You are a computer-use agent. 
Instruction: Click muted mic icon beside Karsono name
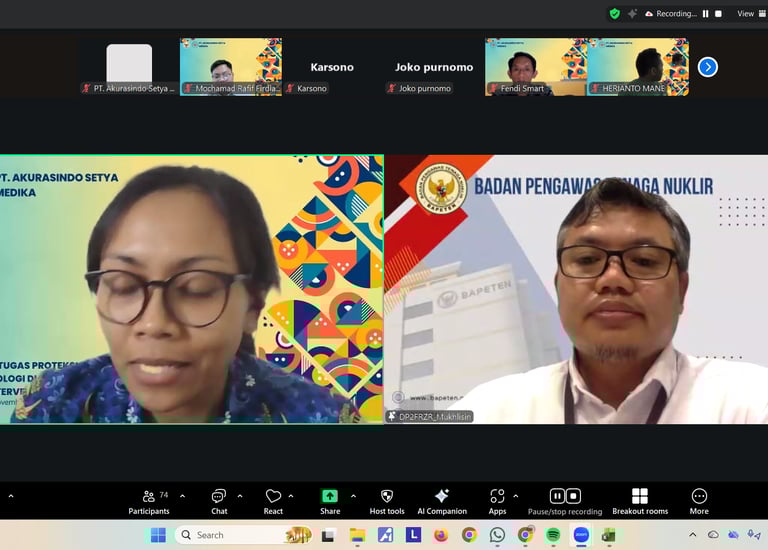click(290, 89)
